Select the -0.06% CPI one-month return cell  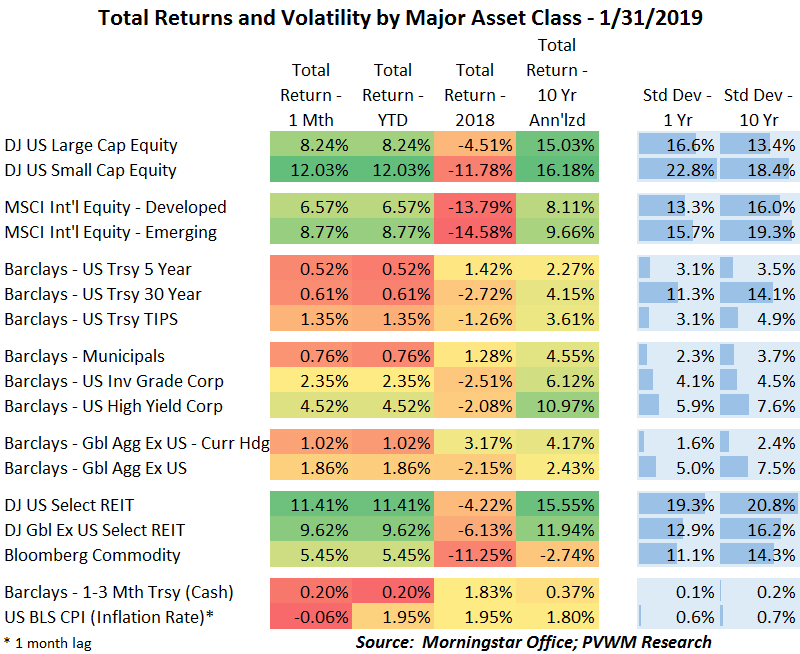click(x=311, y=617)
